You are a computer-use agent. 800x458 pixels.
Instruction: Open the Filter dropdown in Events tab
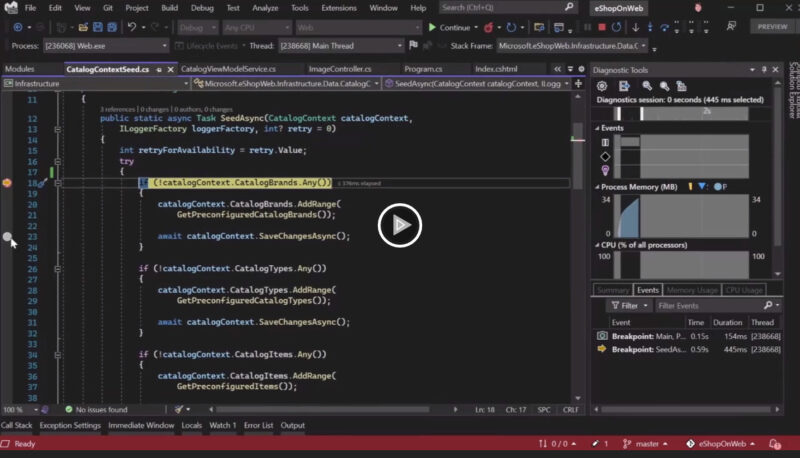630,306
